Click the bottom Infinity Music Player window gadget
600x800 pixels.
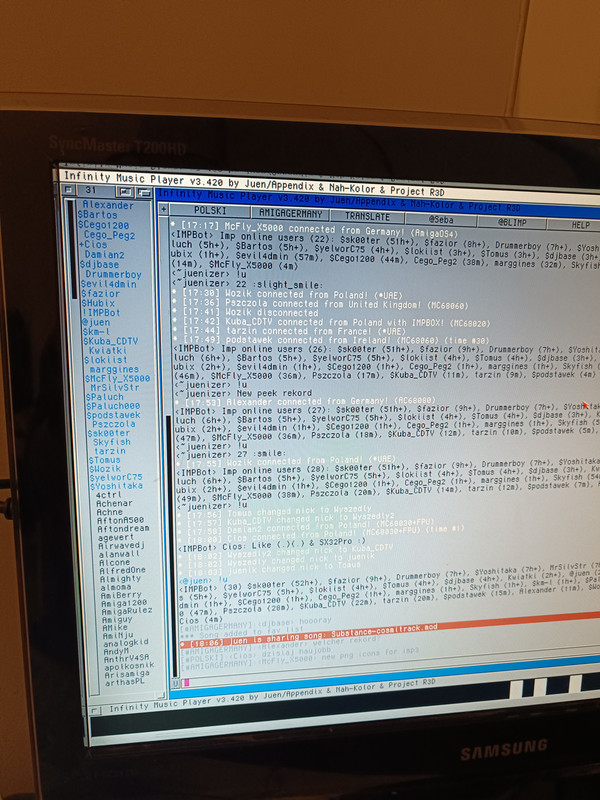tap(95, 710)
